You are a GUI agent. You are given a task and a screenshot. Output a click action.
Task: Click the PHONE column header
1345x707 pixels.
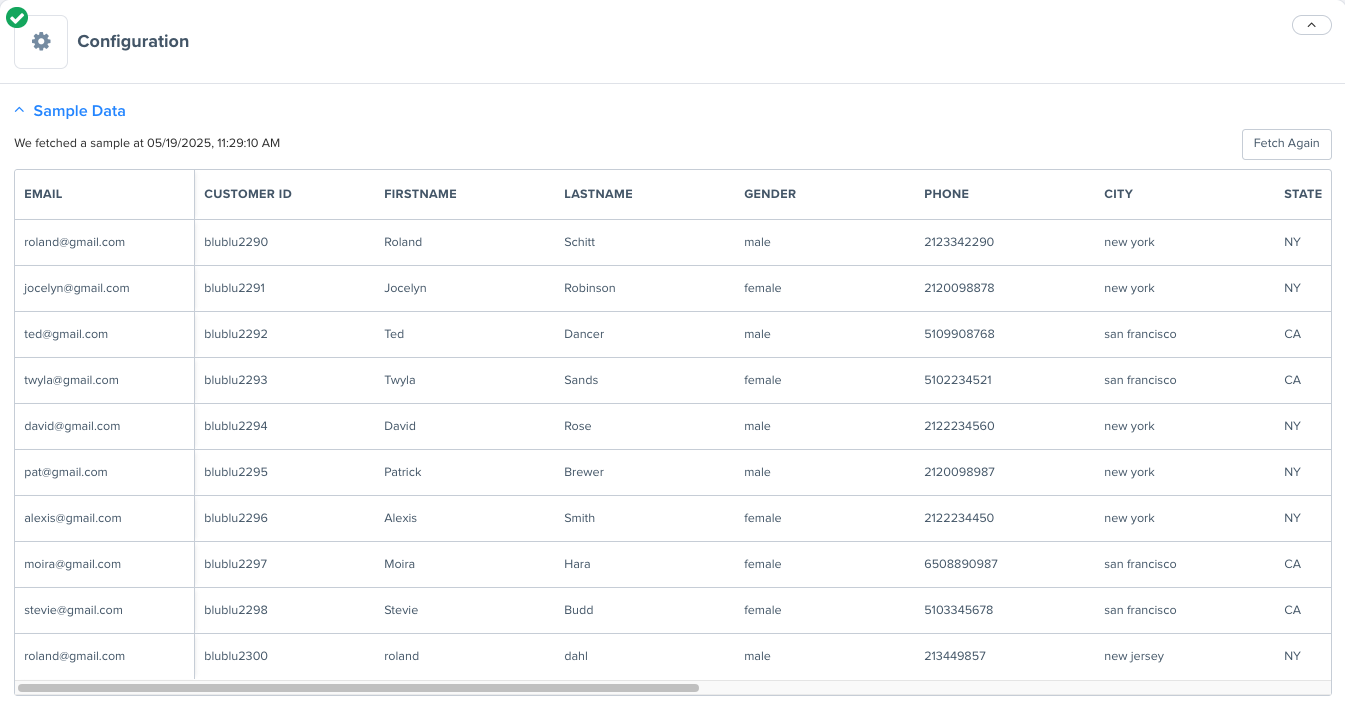(x=946, y=194)
